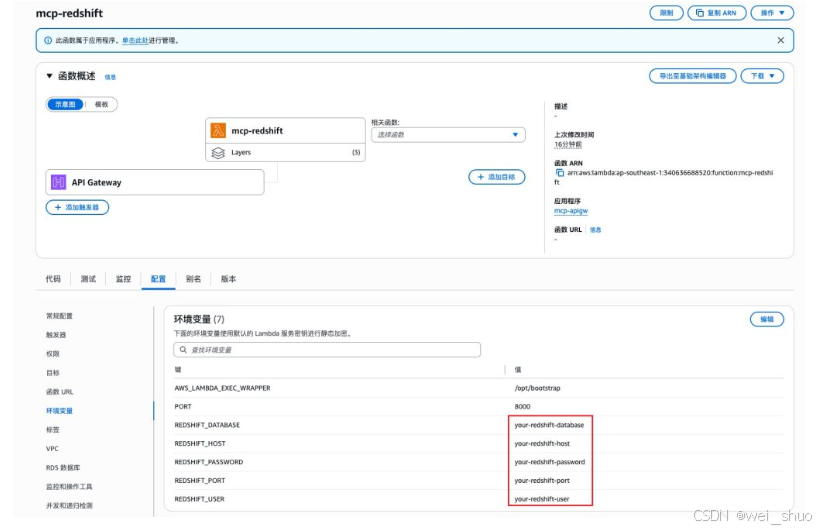Click the last modified time value
Image resolution: width=824 pixels, height=531 pixels.
568,144
